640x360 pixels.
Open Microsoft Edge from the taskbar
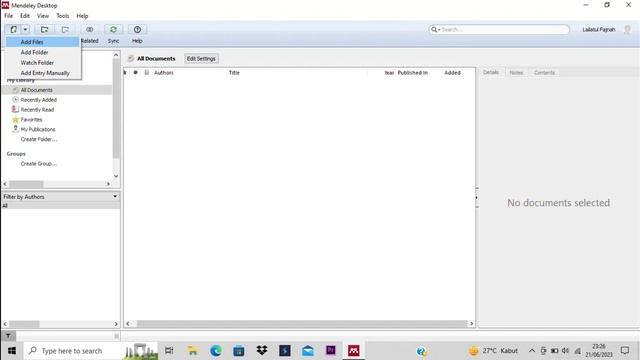pos(216,351)
